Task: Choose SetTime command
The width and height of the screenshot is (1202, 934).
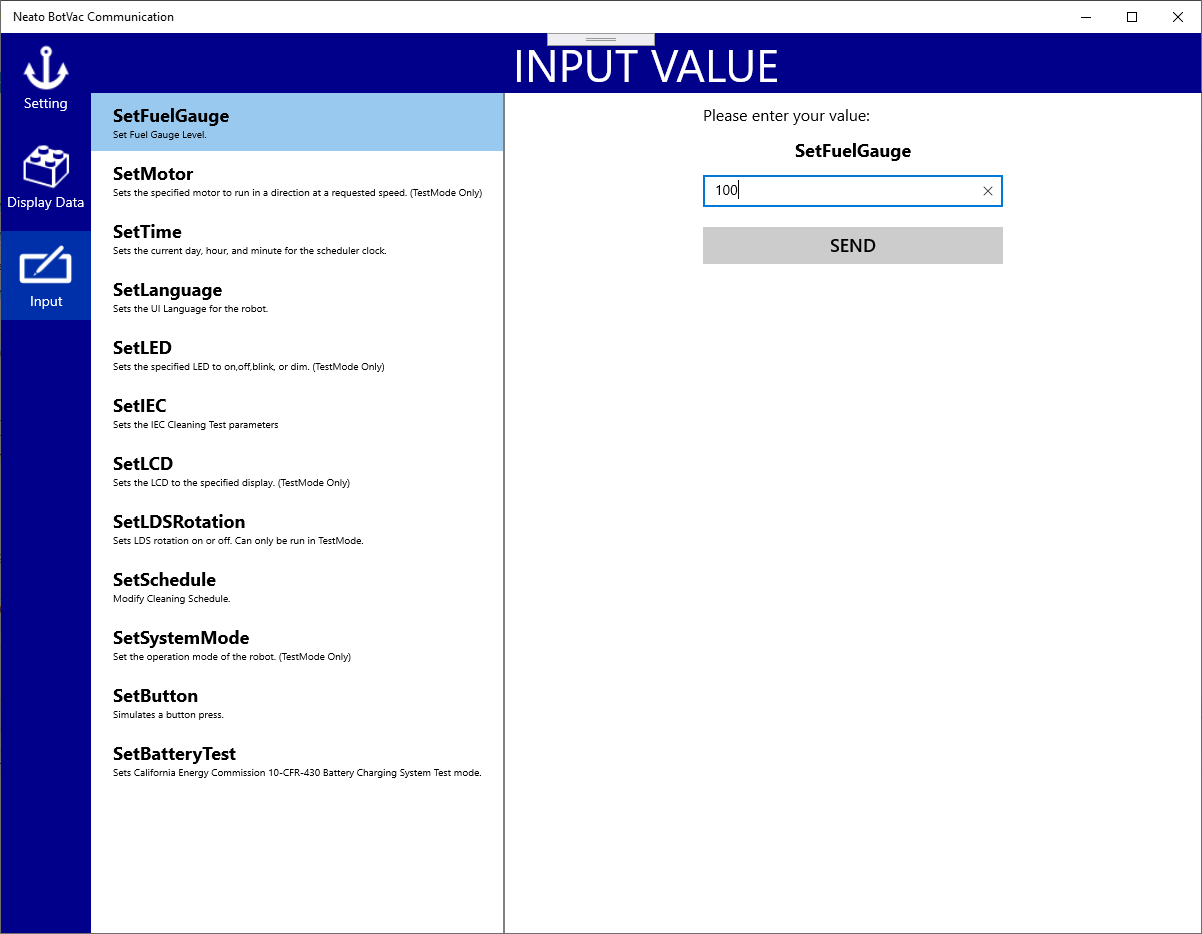Action: pos(297,239)
